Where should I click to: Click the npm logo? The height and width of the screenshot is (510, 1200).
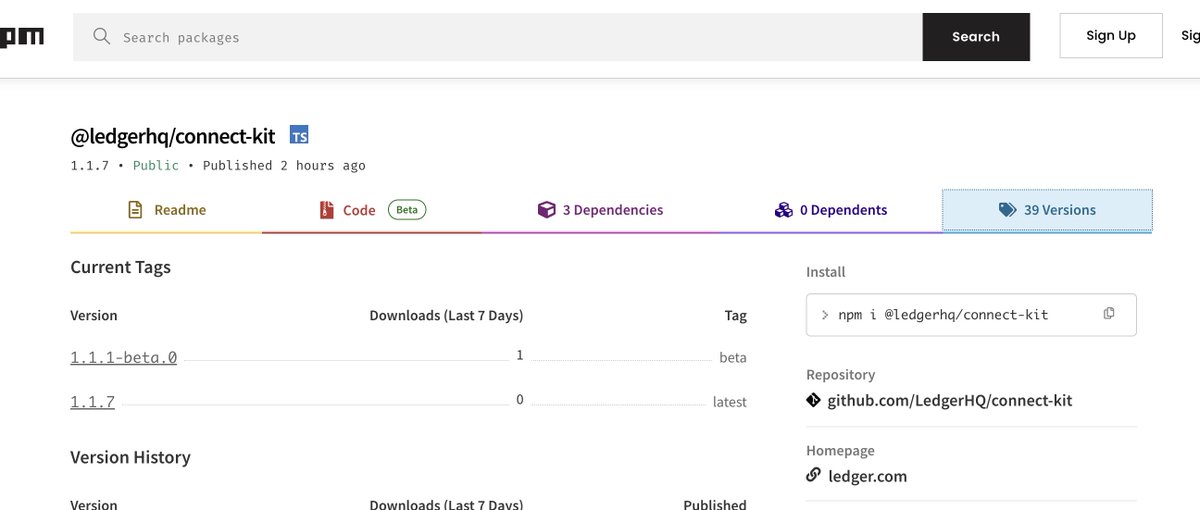coord(21,37)
